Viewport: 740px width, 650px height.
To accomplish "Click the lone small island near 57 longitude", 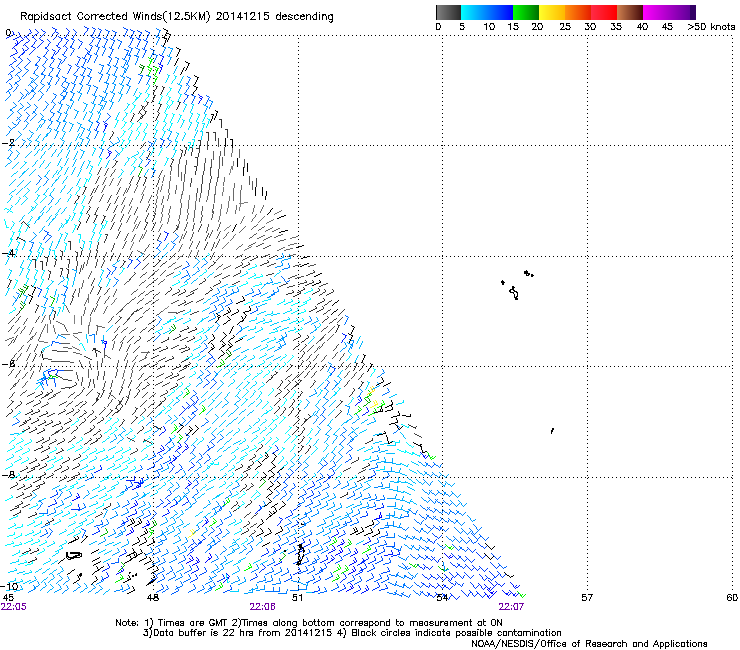I will coord(552,431).
